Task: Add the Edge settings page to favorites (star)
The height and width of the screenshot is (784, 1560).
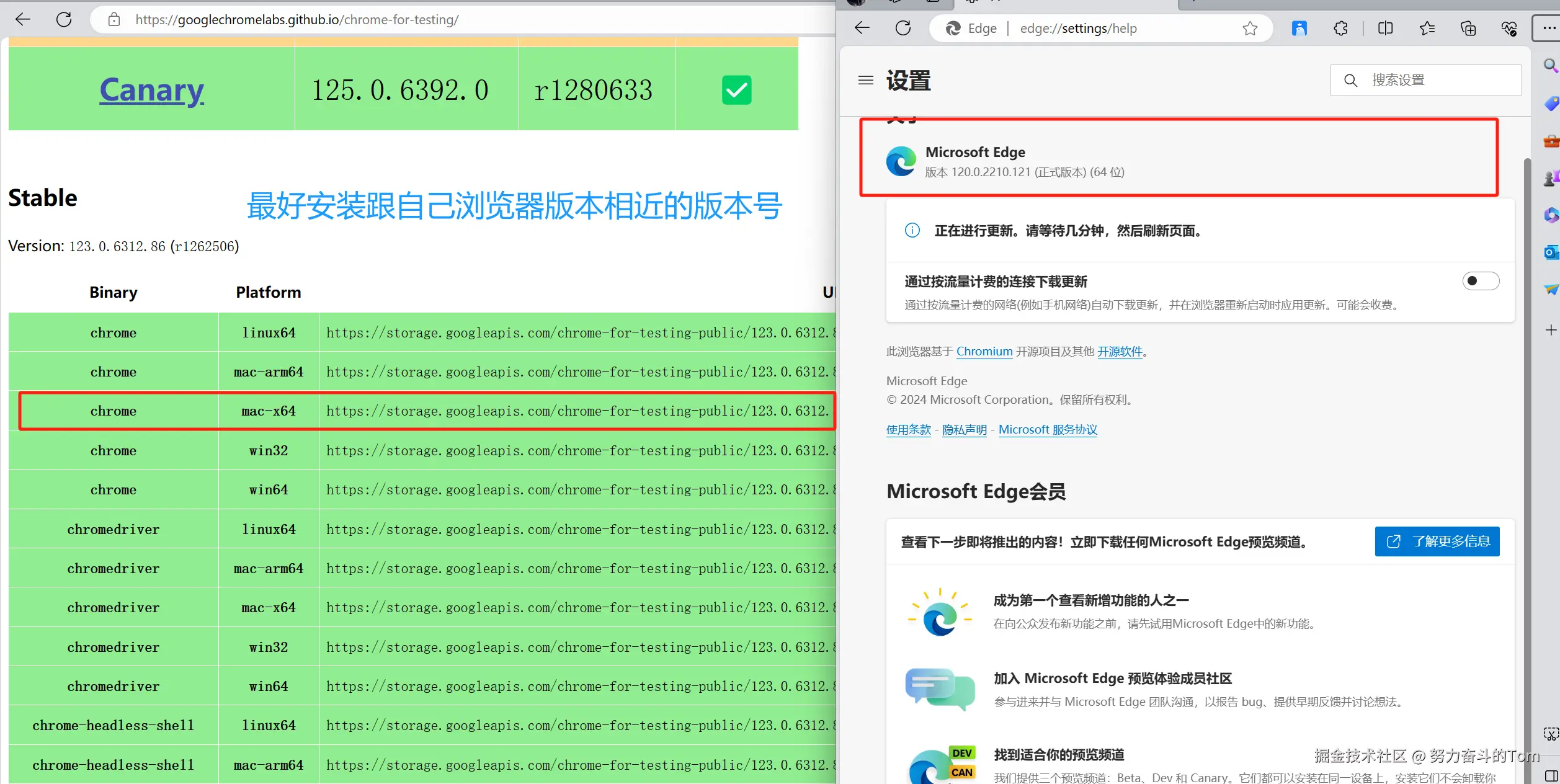Action: (1250, 29)
